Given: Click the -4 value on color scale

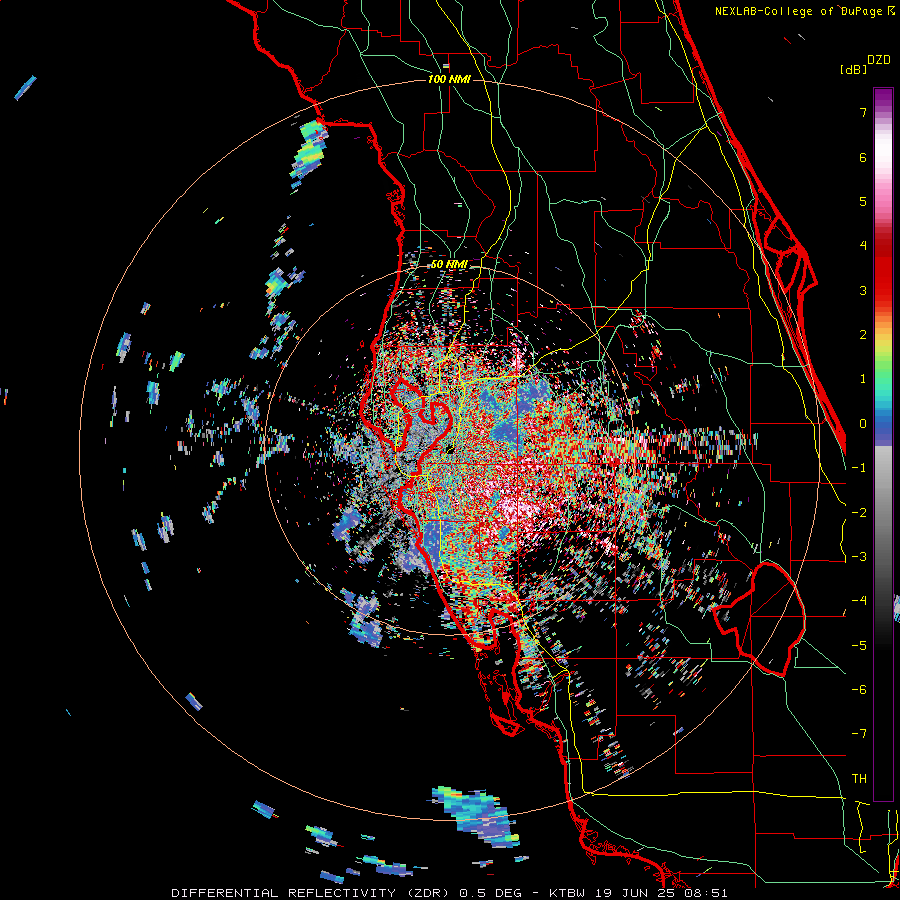Looking at the screenshot, I should coord(859,601).
